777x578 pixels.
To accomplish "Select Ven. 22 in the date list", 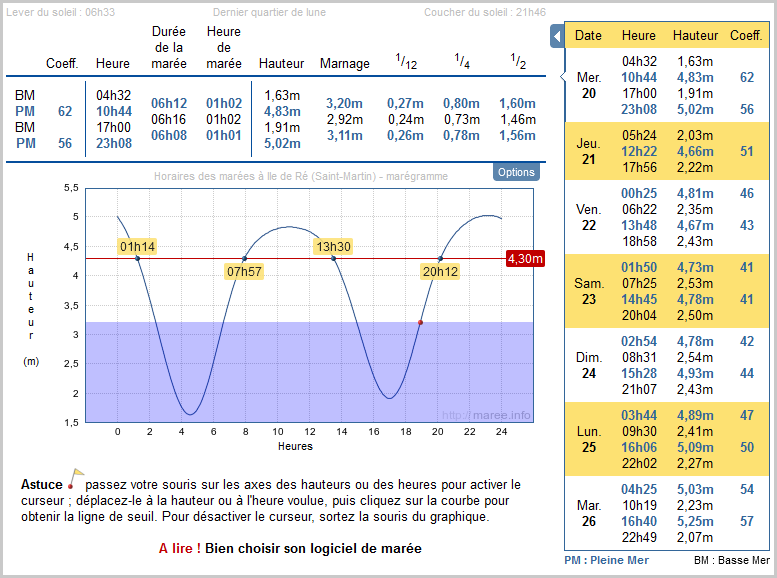I will (x=589, y=217).
